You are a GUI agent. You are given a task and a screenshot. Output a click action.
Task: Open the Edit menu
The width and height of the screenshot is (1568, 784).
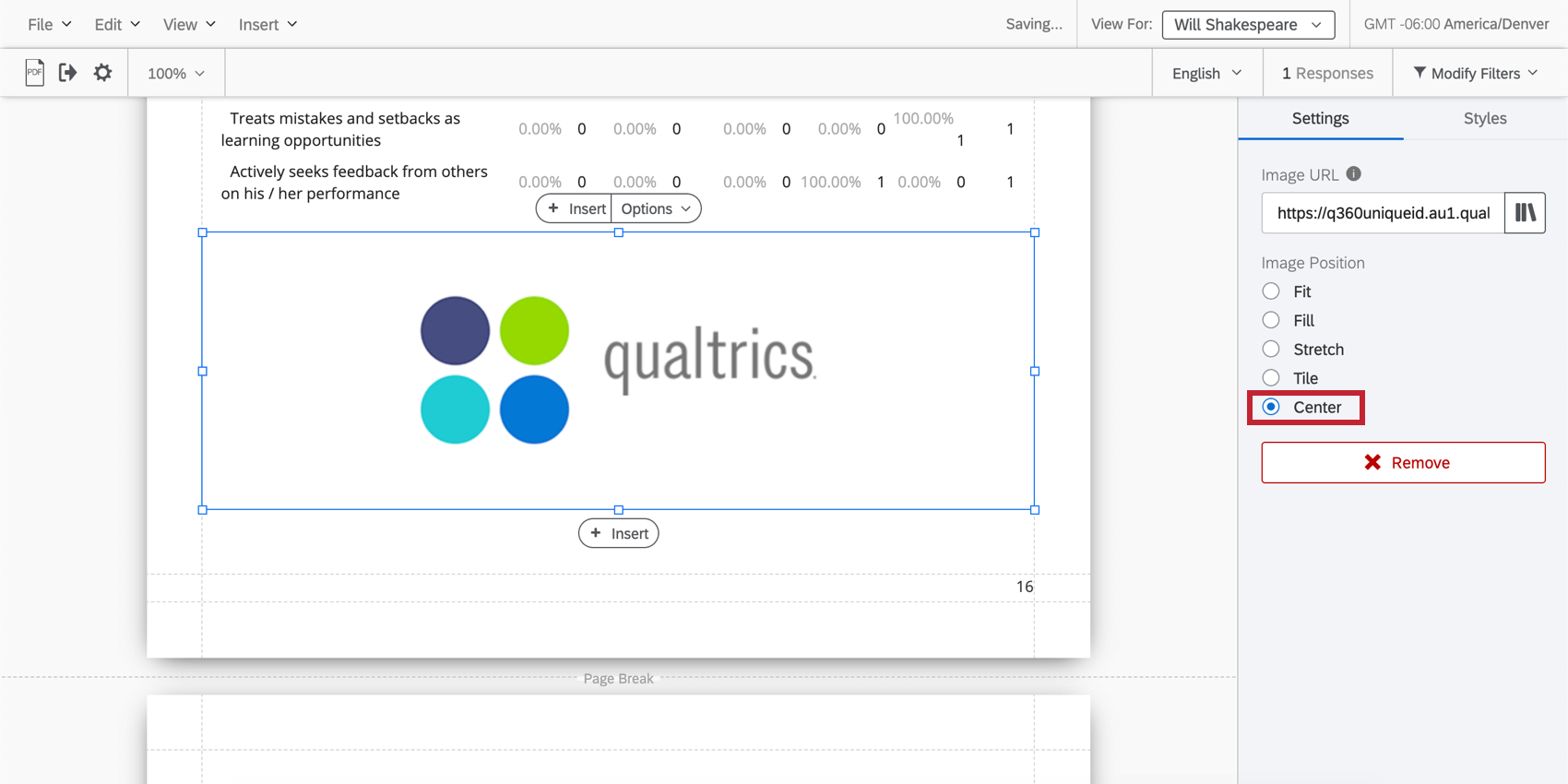coord(117,24)
